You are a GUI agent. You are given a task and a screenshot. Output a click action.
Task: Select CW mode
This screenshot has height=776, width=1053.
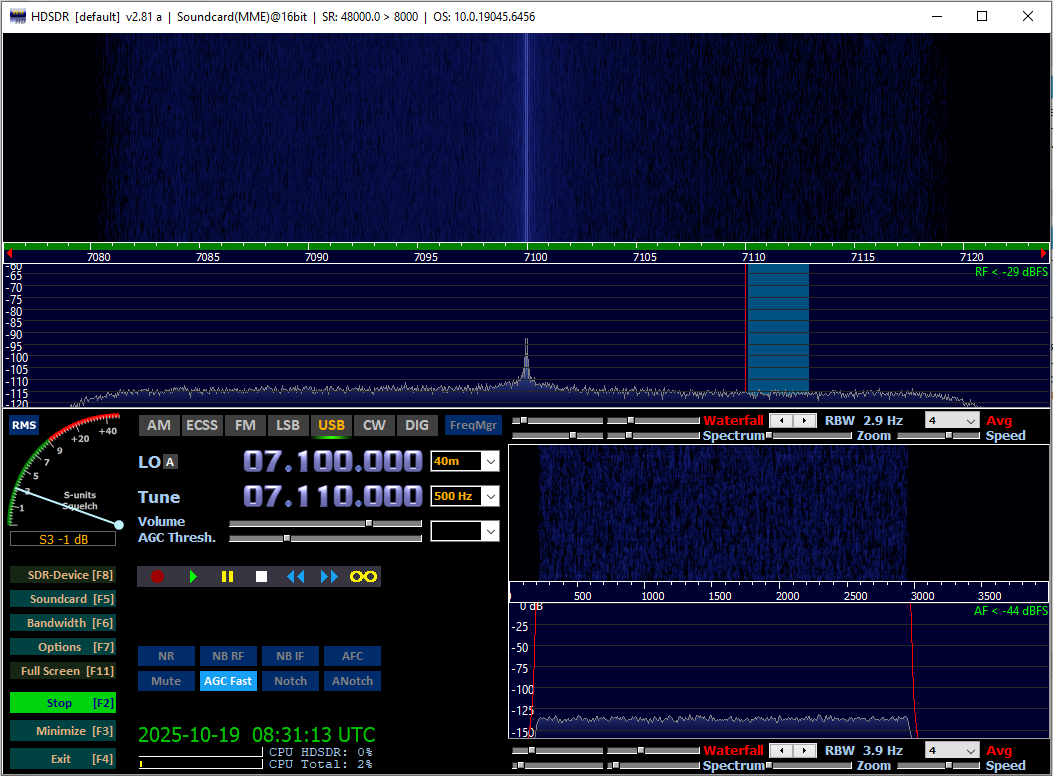[x=374, y=425]
